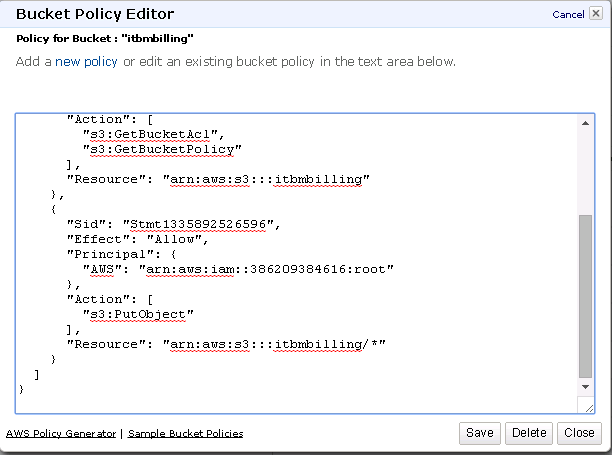Screen dimensions: 612x455
Task: Click the scrollbar up arrow in the policy text area
Action: (585, 123)
